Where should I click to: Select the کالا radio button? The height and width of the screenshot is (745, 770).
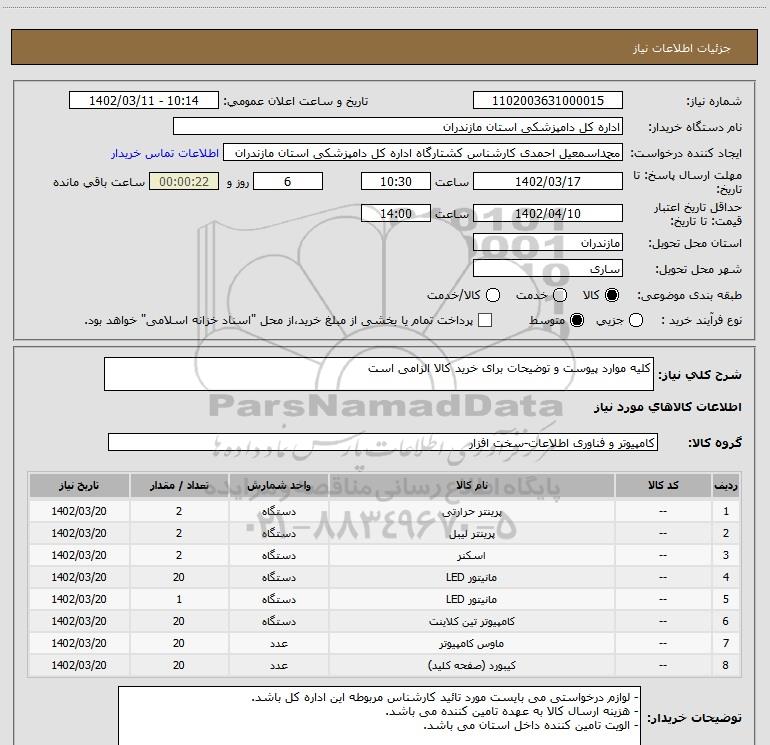coord(612,295)
